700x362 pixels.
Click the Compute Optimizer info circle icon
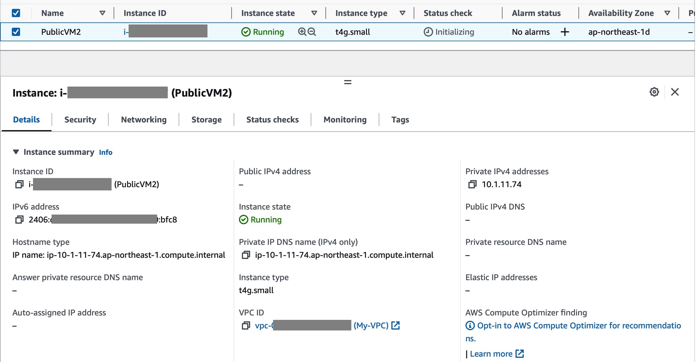(x=470, y=326)
